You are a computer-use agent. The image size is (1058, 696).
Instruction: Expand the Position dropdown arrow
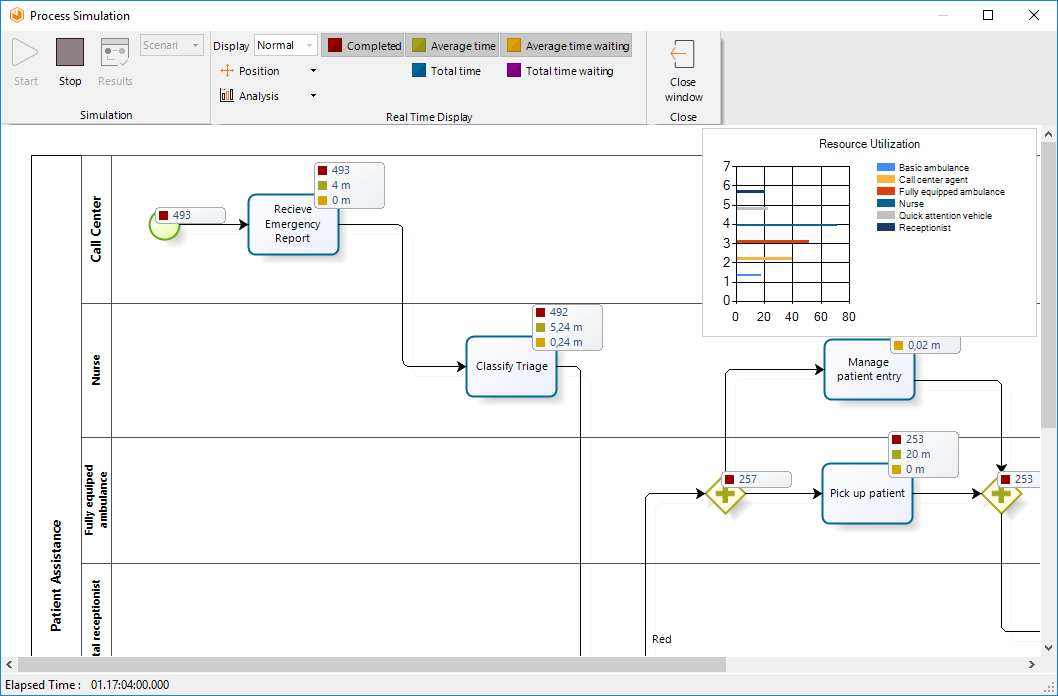[x=313, y=71]
